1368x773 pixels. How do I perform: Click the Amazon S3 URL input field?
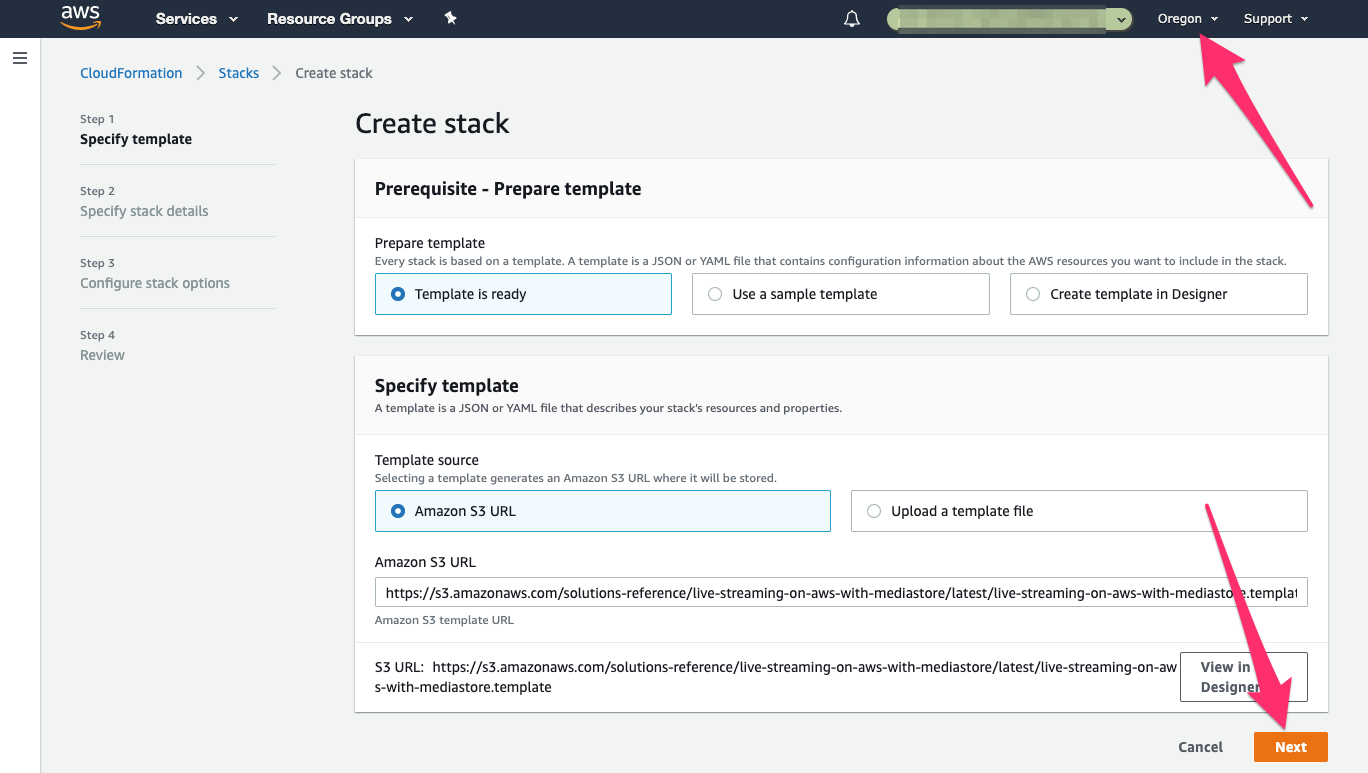point(841,593)
